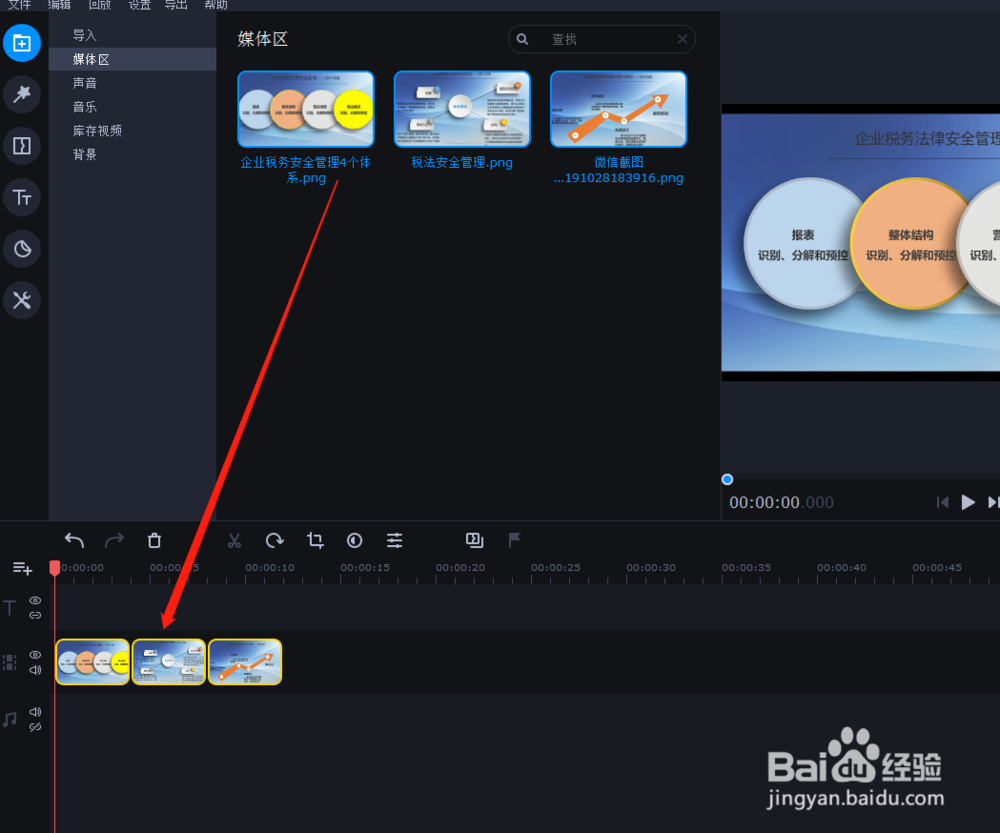This screenshot has width=1000, height=833.
Task: Open clip properties sliders icon
Action: pos(394,540)
